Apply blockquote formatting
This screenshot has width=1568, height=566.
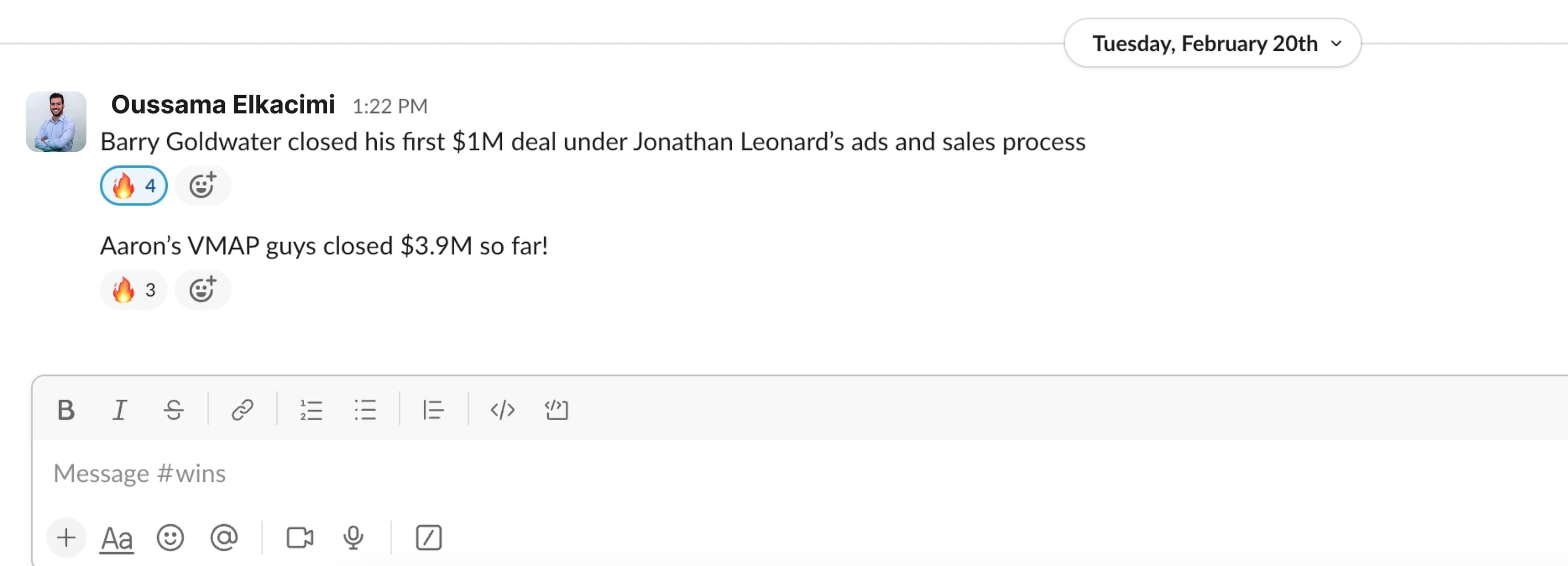click(433, 410)
